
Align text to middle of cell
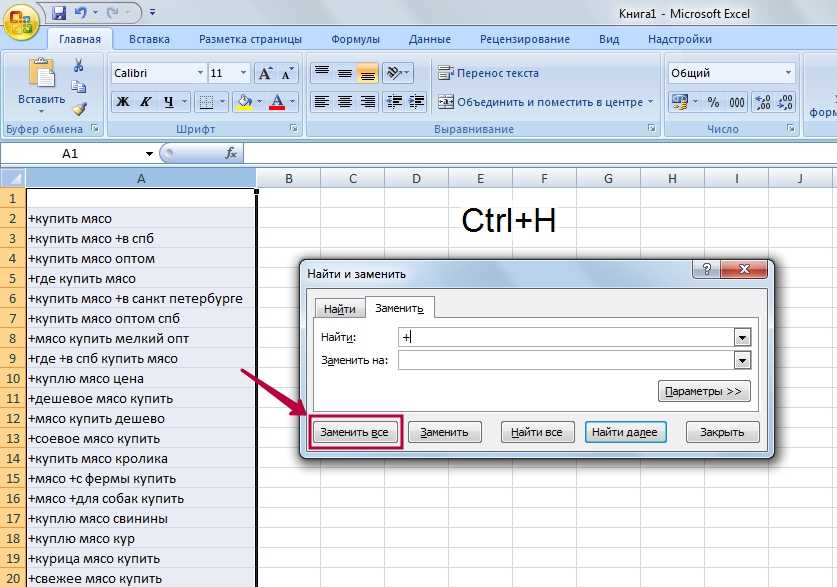(345, 73)
